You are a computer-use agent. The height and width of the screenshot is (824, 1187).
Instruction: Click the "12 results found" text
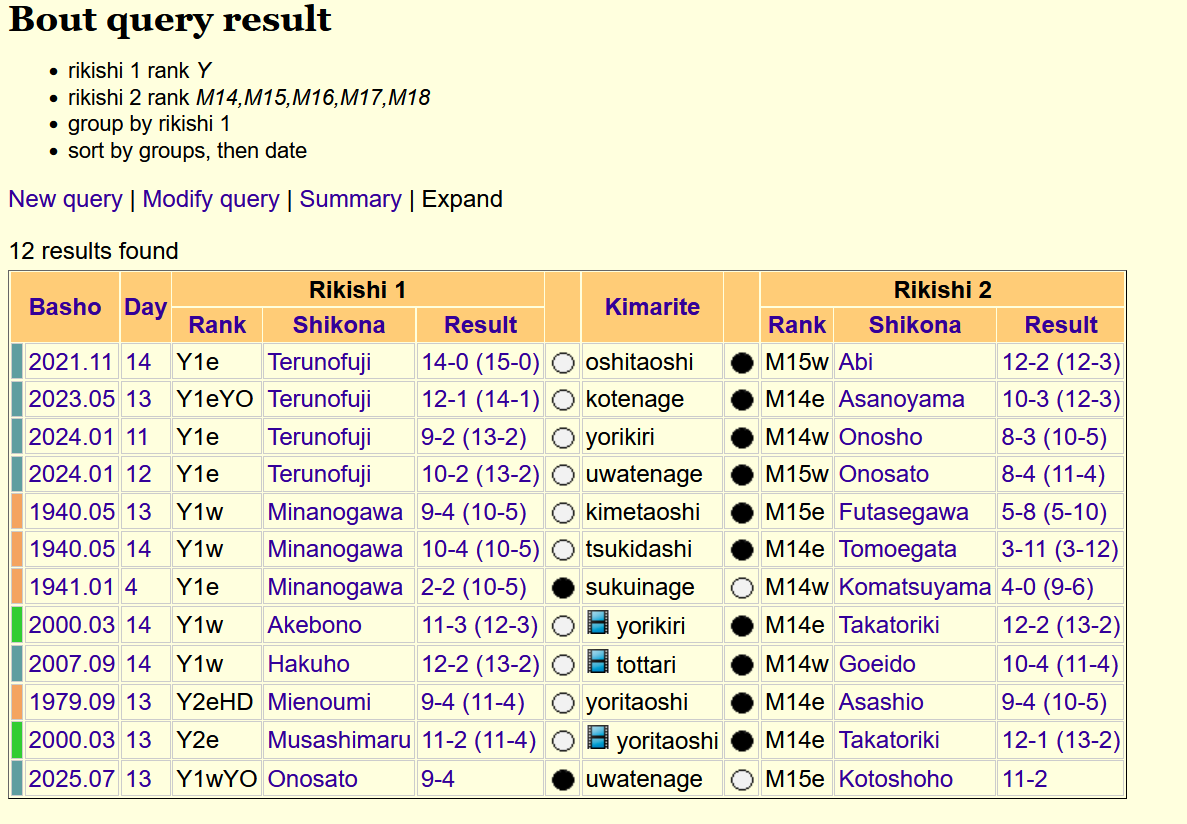[93, 251]
